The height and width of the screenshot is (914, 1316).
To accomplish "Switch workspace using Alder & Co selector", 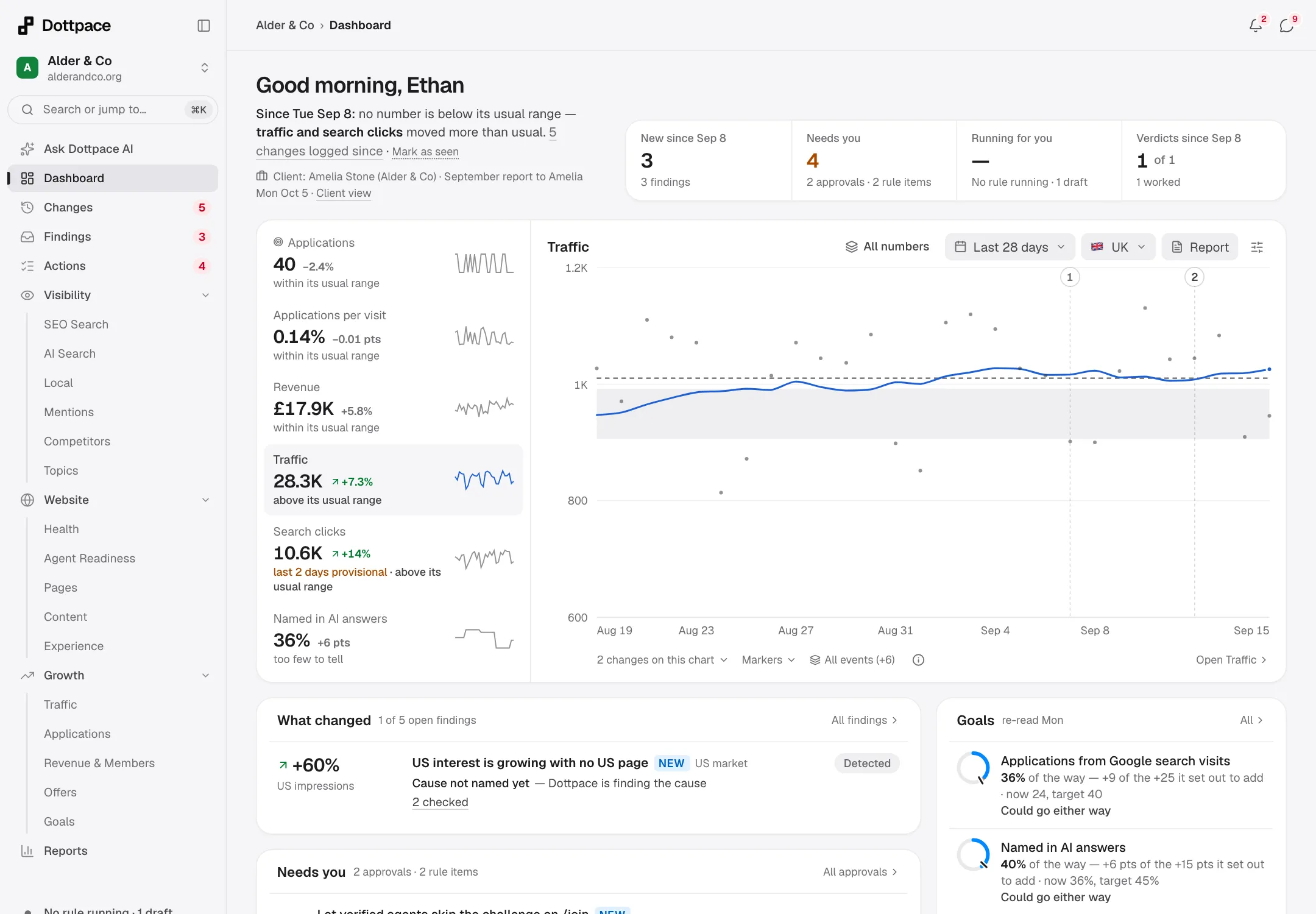I will point(113,68).
